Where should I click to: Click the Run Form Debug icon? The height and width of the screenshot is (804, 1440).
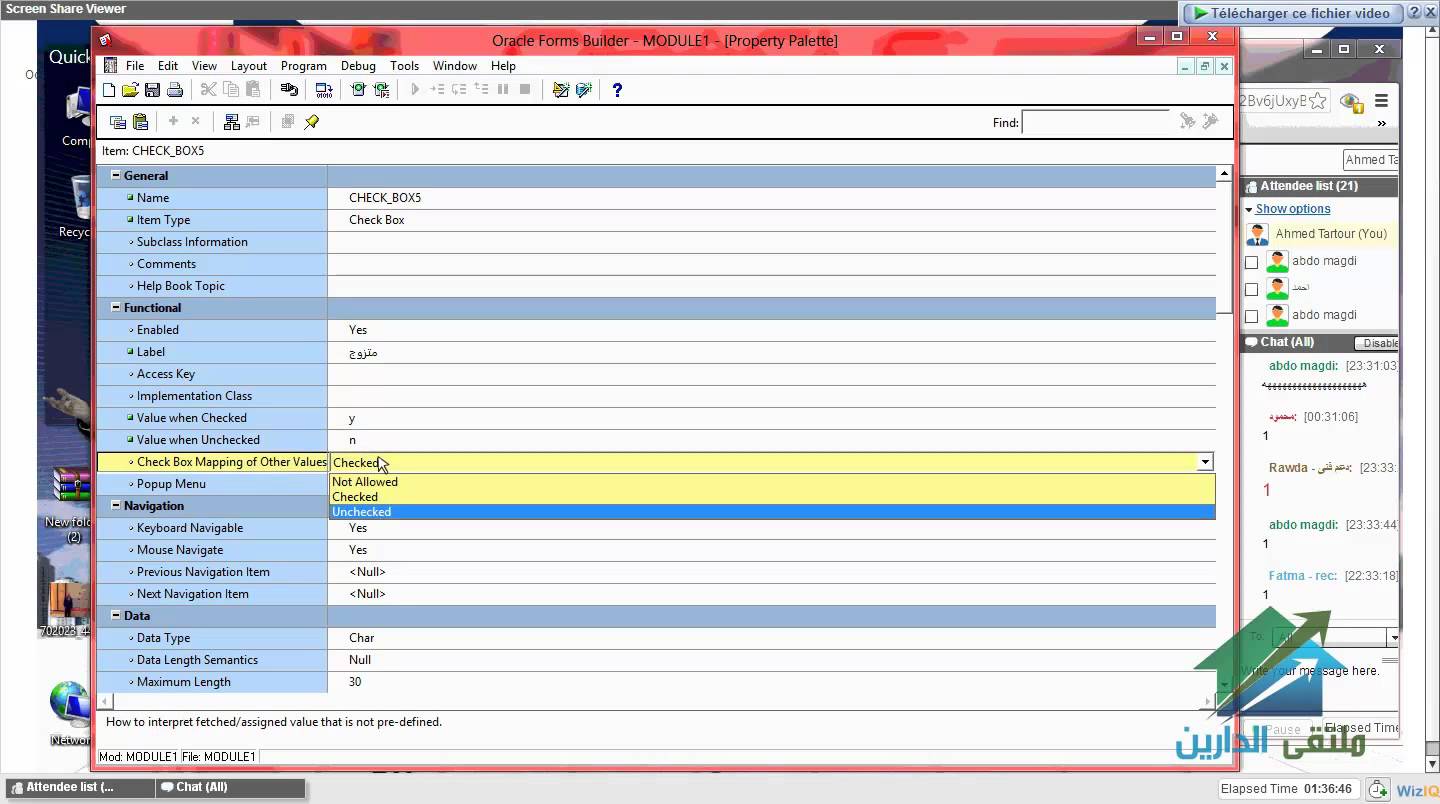click(x=381, y=90)
